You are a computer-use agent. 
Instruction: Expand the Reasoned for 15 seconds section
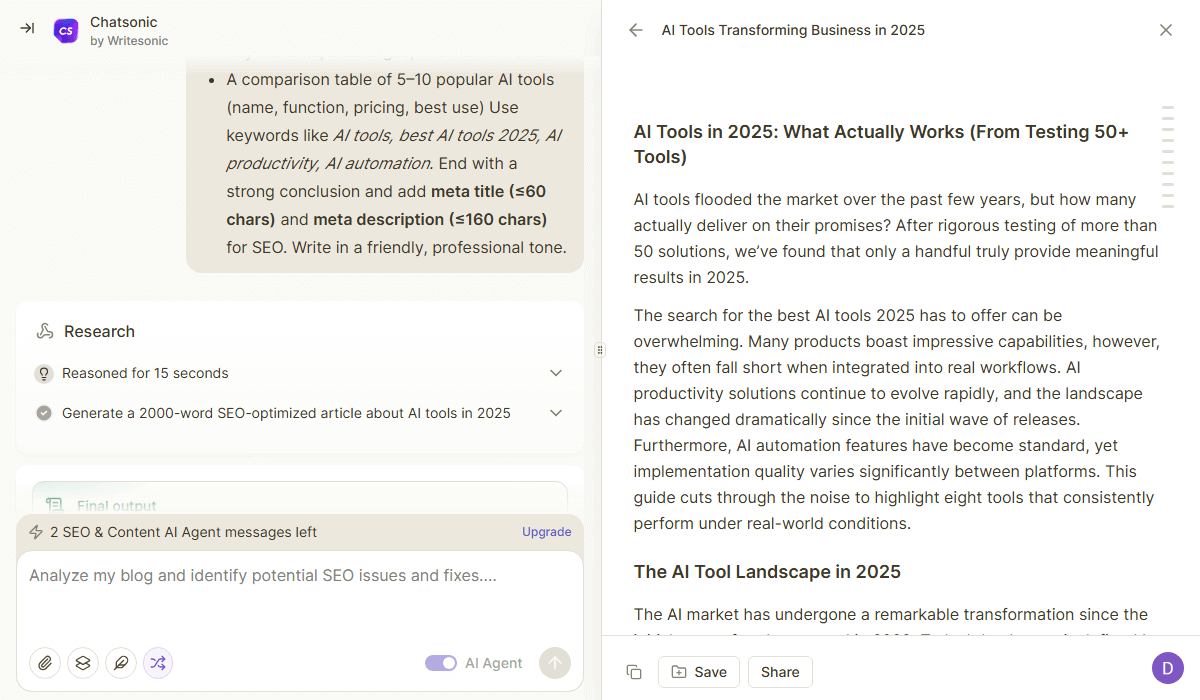pos(556,373)
